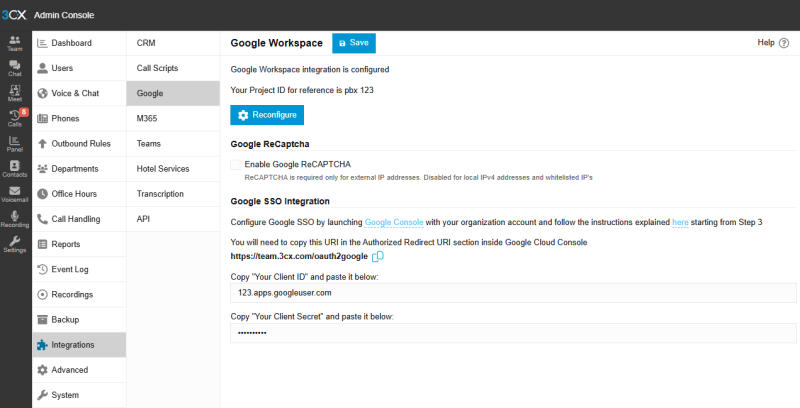The width and height of the screenshot is (800, 408).
Task: Click the Help link text
Action: (766, 43)
